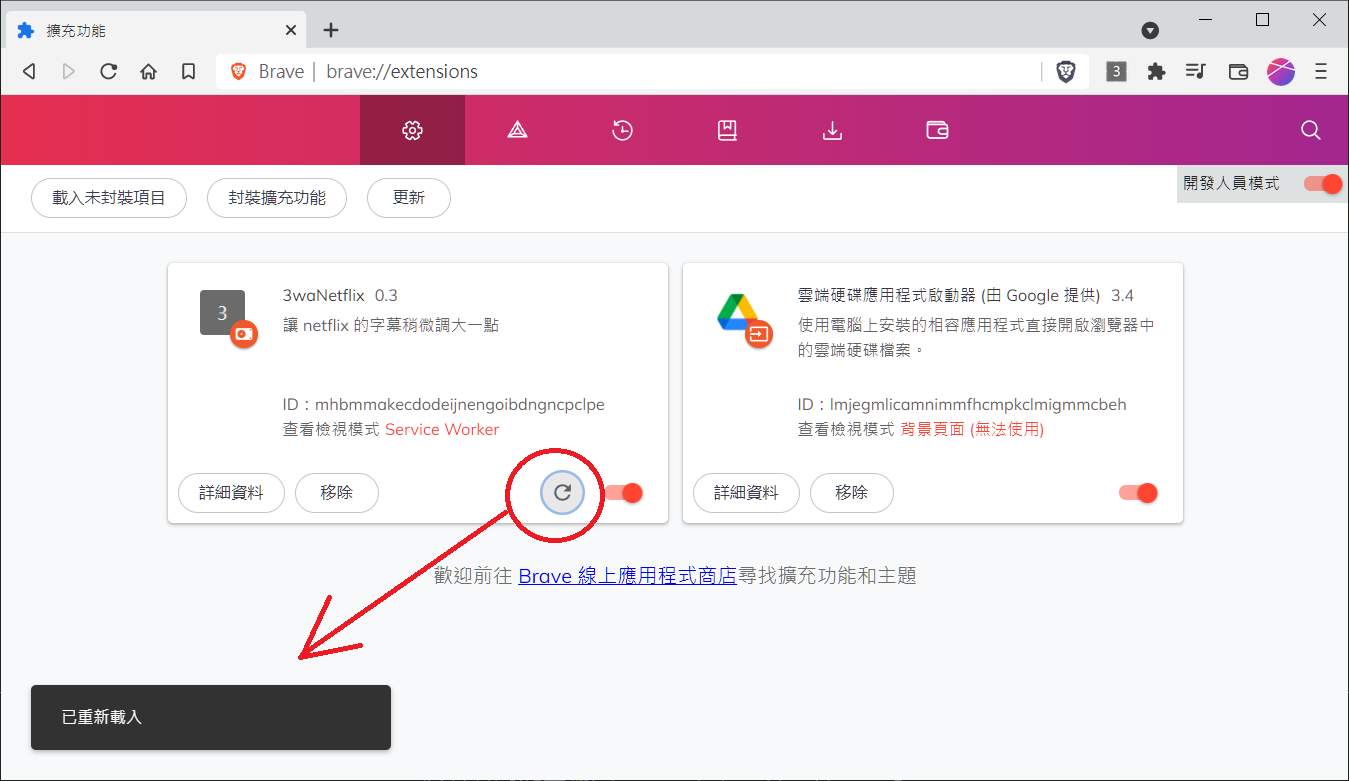Screen dimensions: 1349x781
Task: Click 移除 on the Google Drive extension card
Action: pos(852,493)
